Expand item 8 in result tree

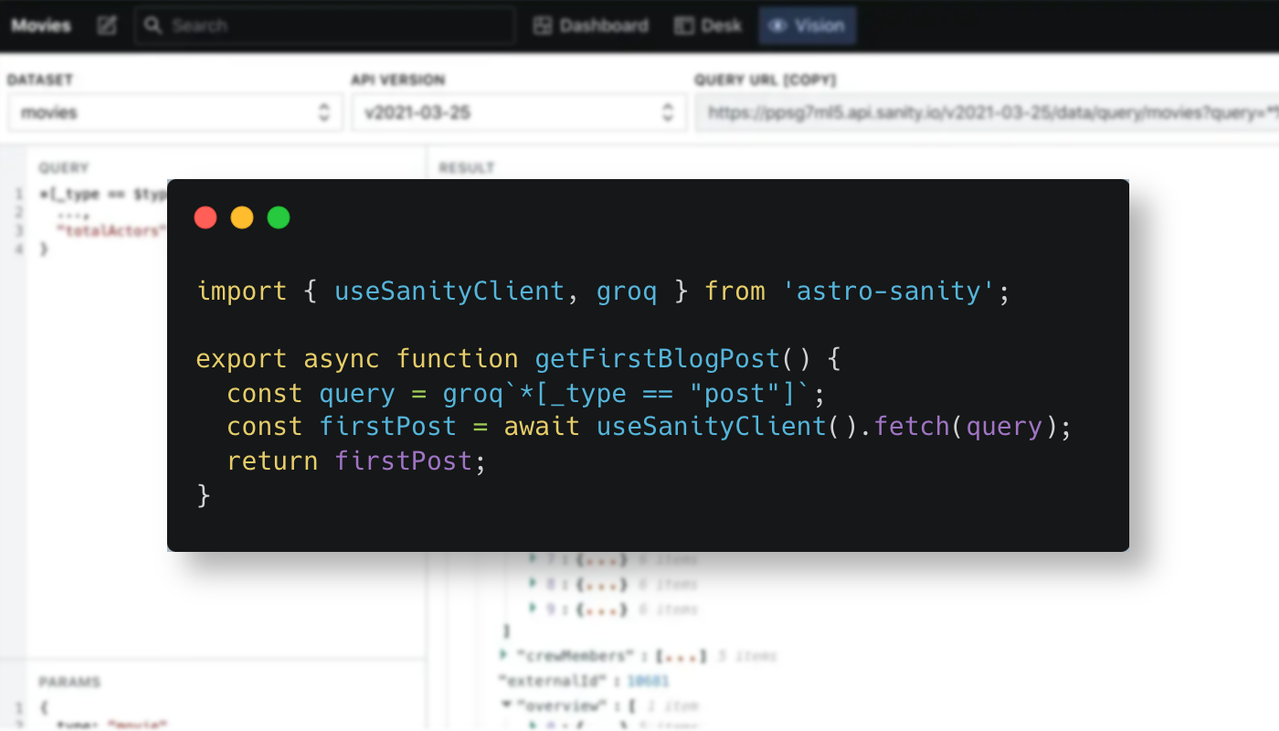tap(534, 584)
